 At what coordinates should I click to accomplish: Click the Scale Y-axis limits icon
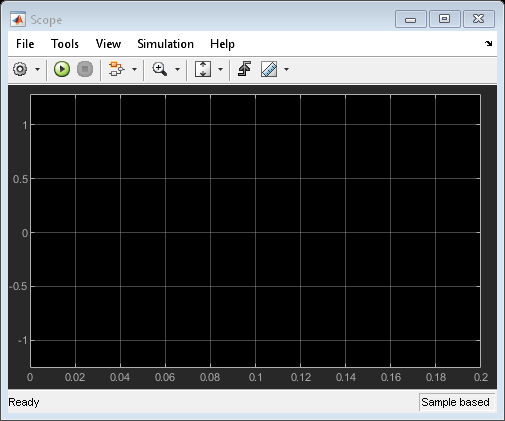pyautogui.click(x=203, y=69)
